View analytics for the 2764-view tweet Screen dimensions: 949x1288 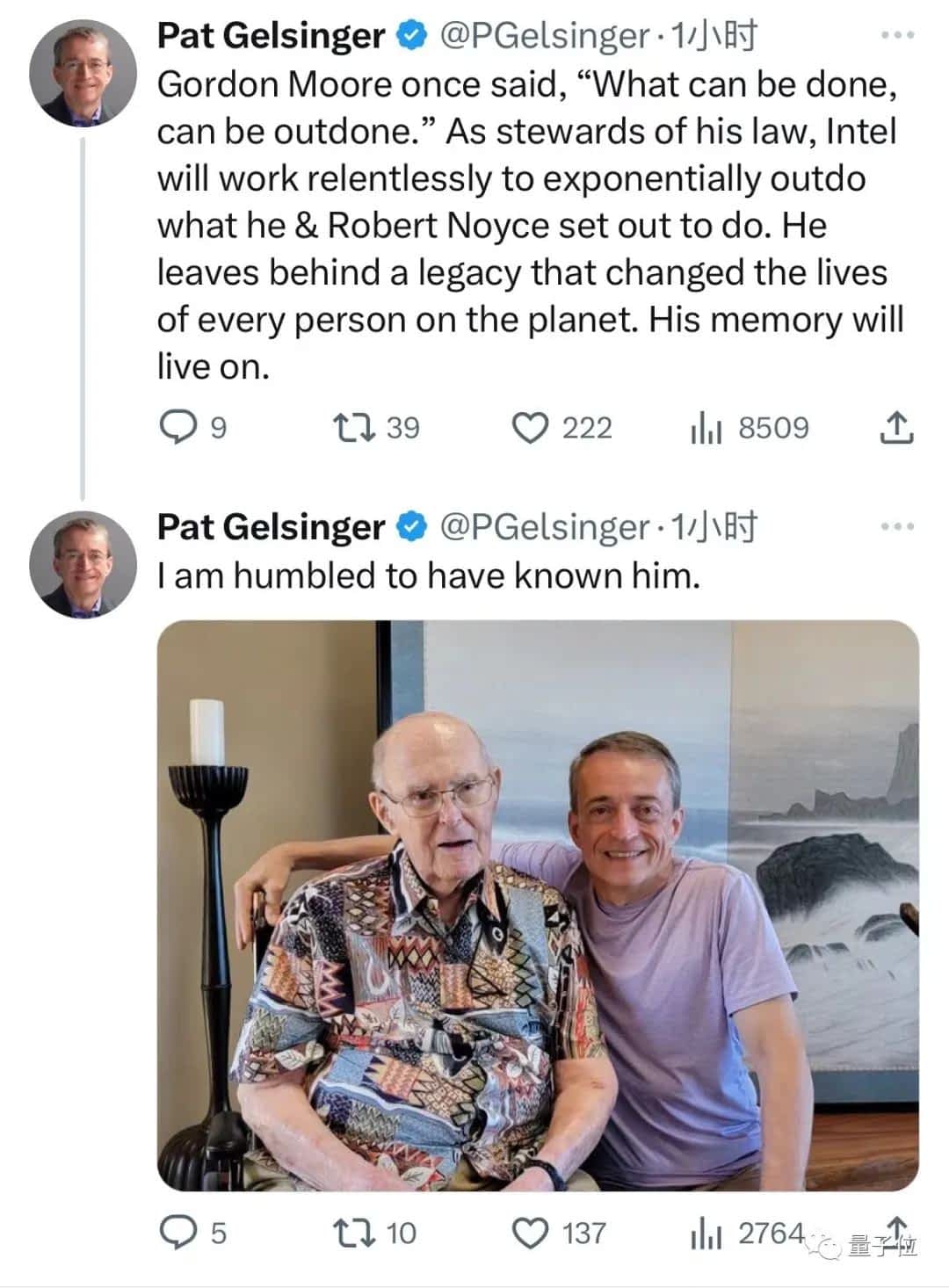click(706, 1234)
